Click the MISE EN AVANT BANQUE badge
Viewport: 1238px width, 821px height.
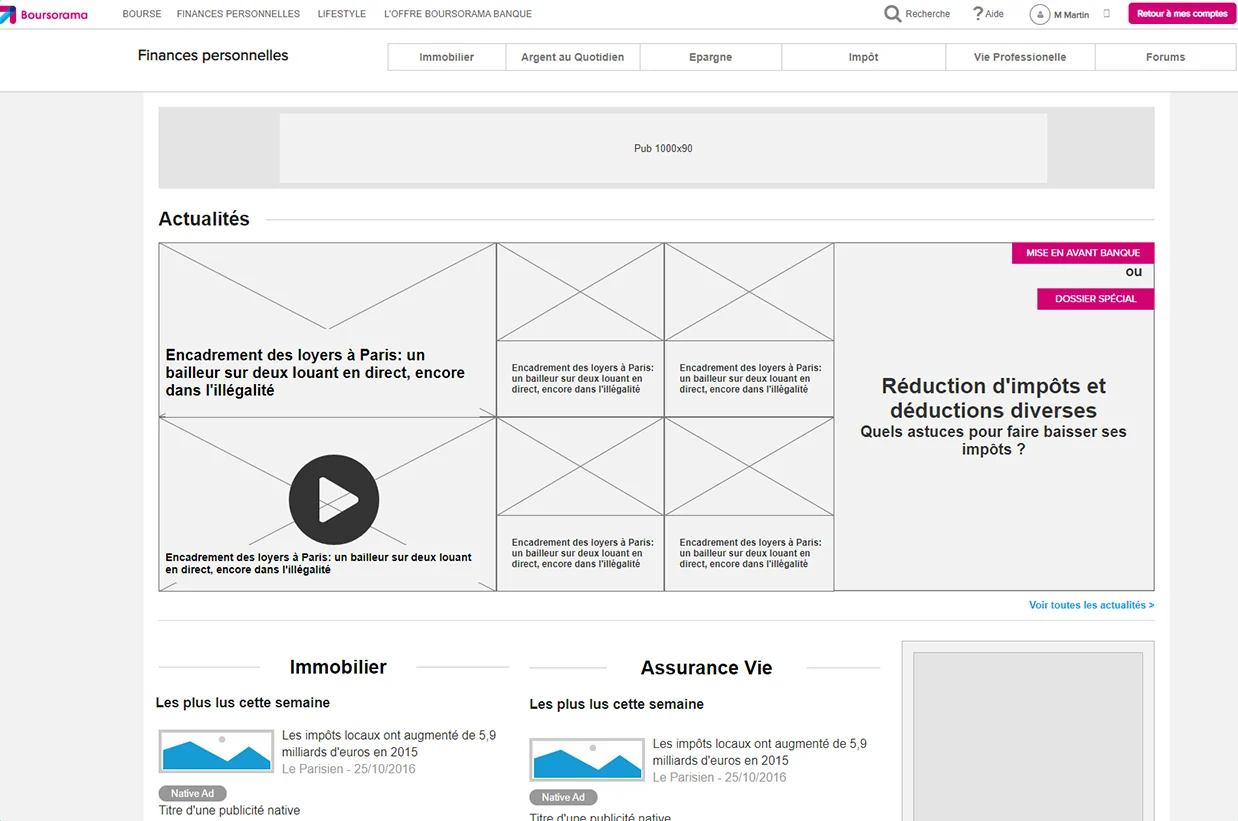1083,253
